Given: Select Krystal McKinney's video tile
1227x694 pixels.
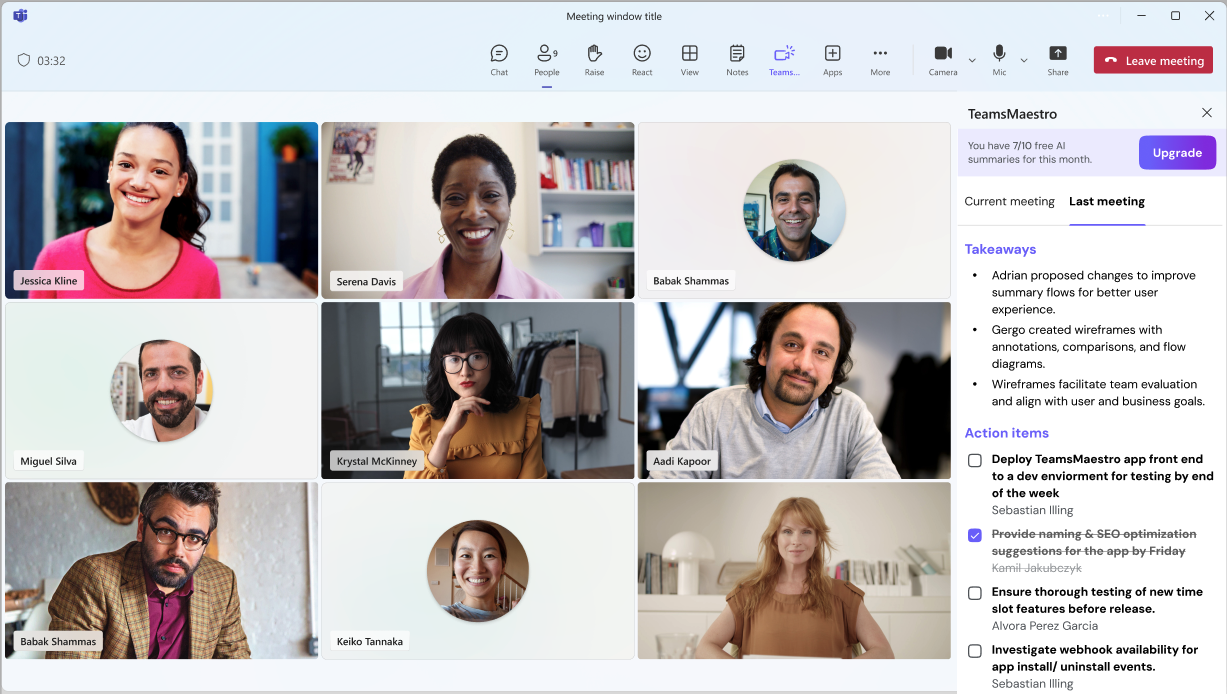Looking at the screenshot, I should [x=478, y=390].
